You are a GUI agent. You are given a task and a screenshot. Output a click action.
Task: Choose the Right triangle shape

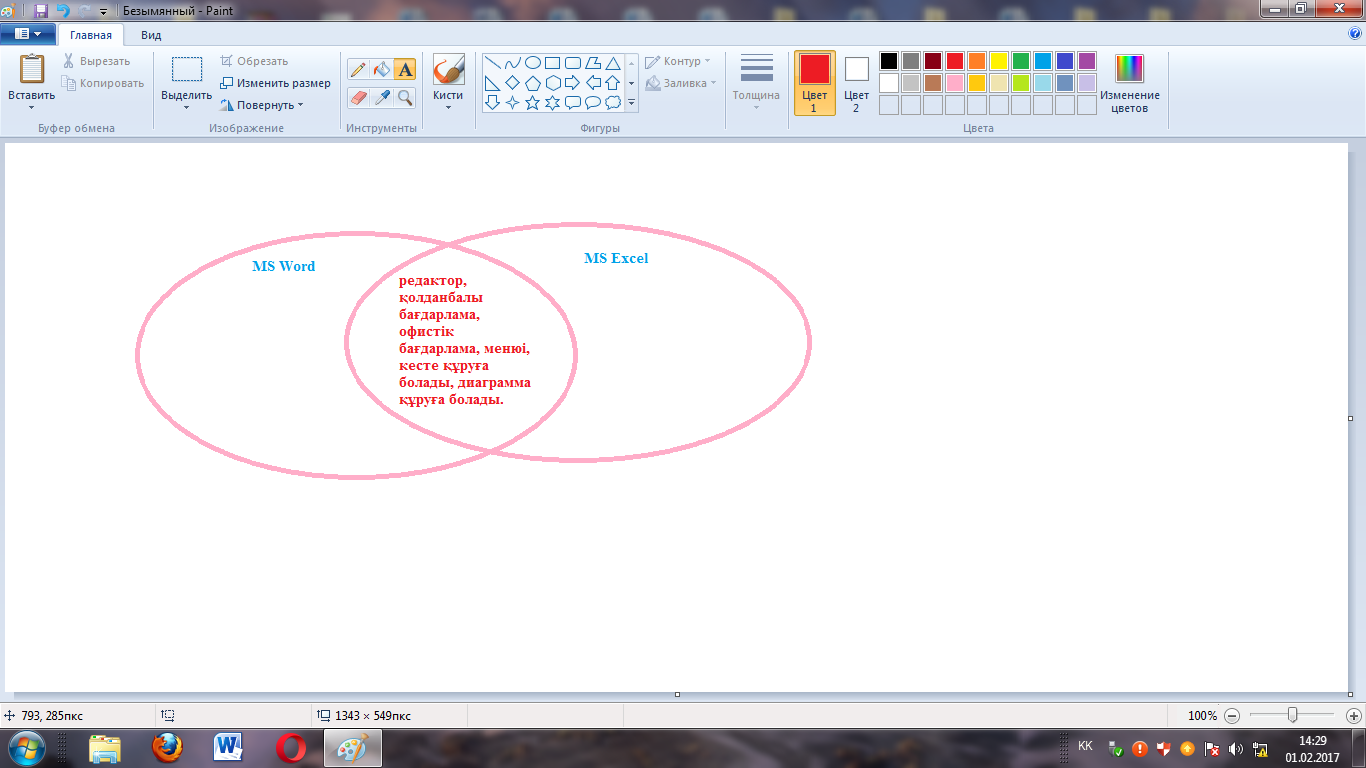492,82
